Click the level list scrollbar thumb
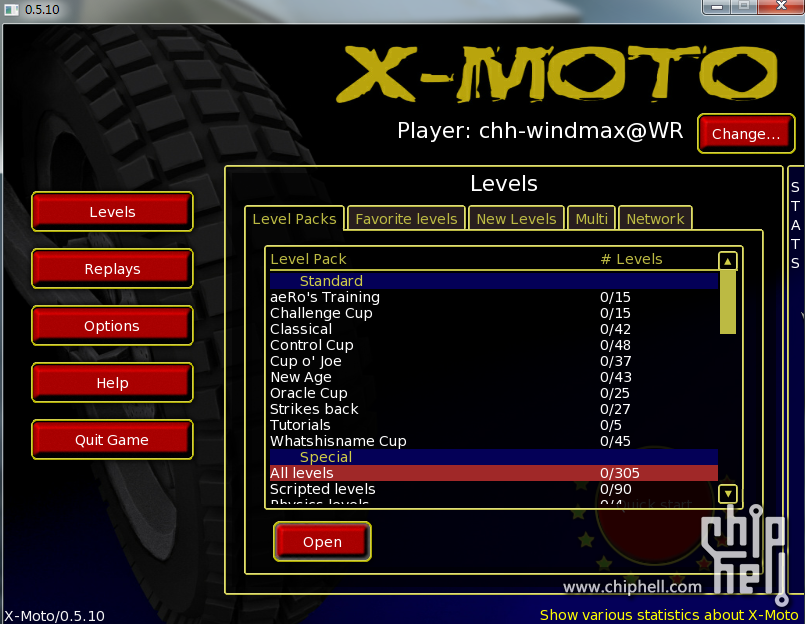Screen dimensions: 805x624 [727, 302]
